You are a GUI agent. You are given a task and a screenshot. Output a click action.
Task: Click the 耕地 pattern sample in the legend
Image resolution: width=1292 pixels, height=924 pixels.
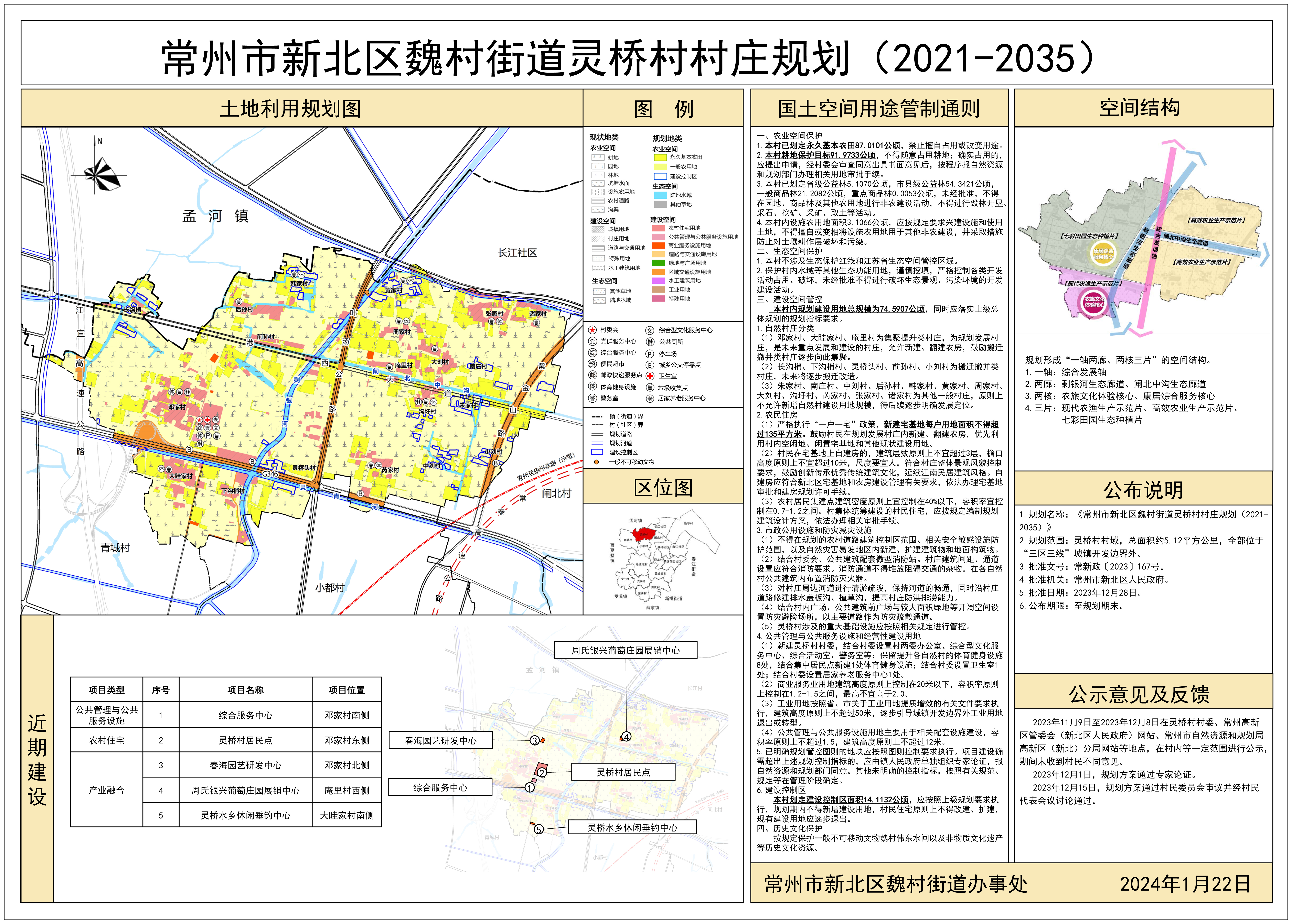(598, 158)
